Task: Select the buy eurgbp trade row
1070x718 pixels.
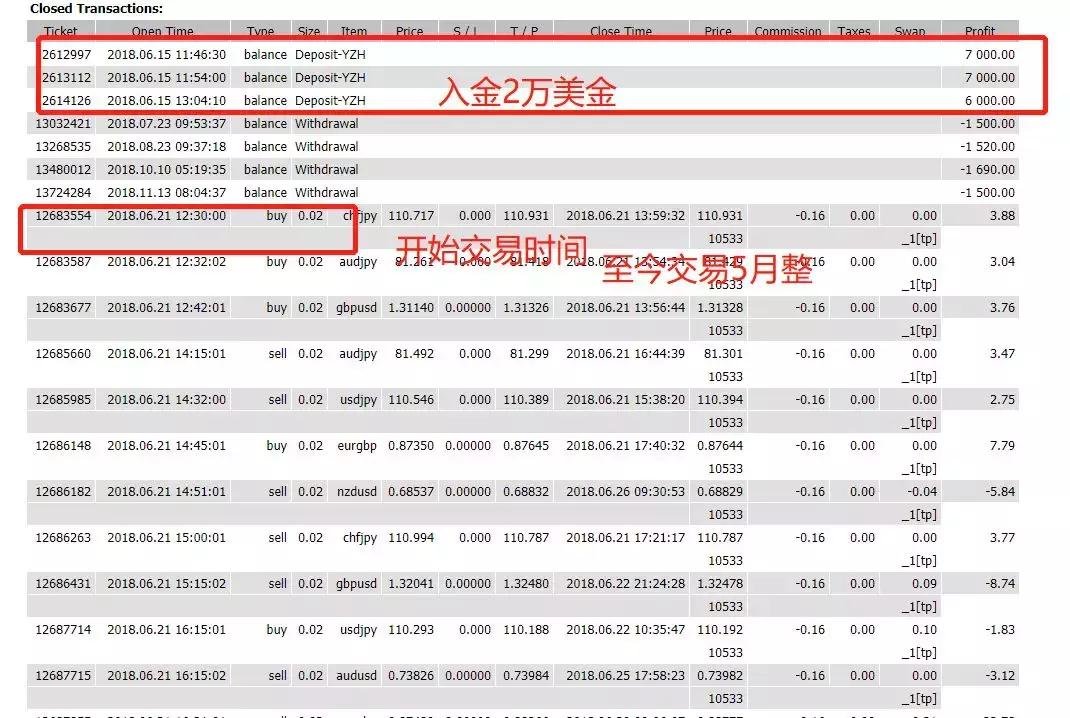Action: pos(200,445)
